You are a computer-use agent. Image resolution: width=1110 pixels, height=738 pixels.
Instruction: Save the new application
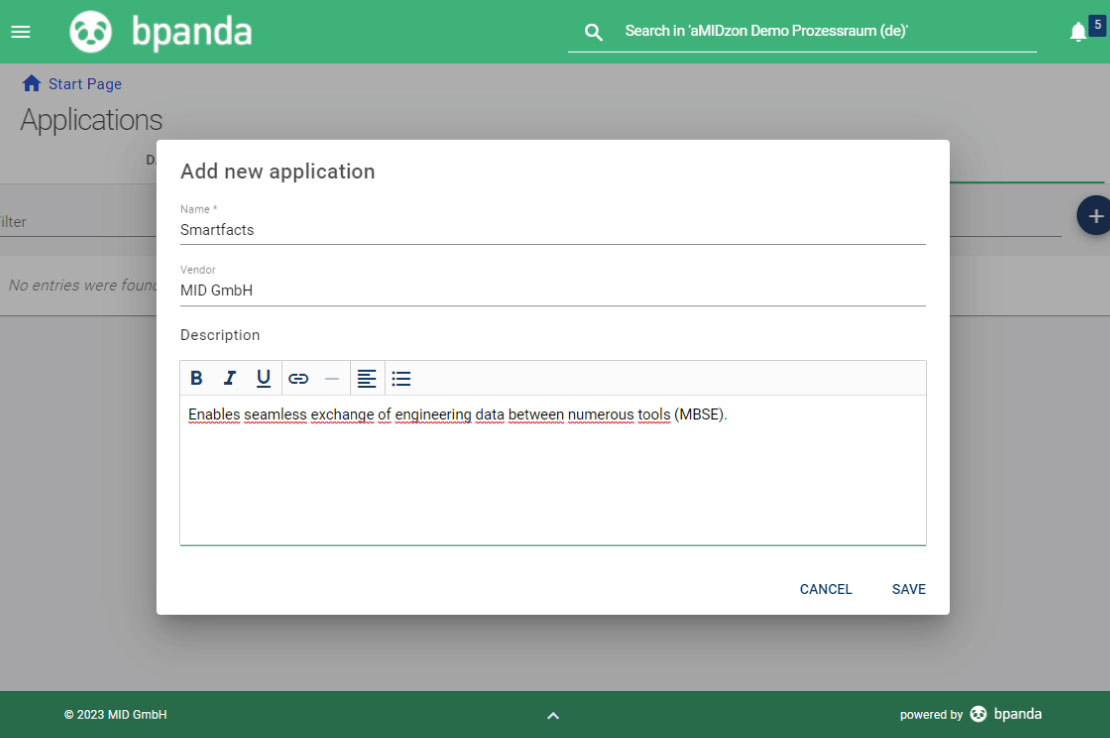908,589
